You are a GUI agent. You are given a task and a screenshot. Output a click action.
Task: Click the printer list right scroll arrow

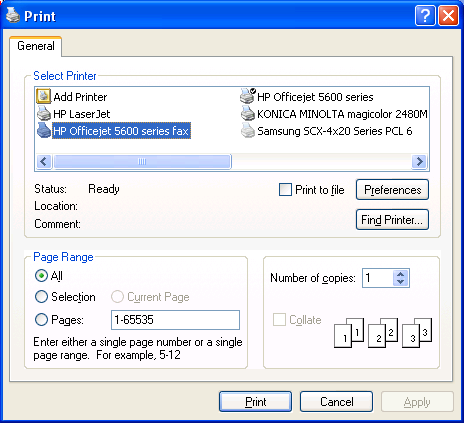pyautogui.click(x=420, y=162)
